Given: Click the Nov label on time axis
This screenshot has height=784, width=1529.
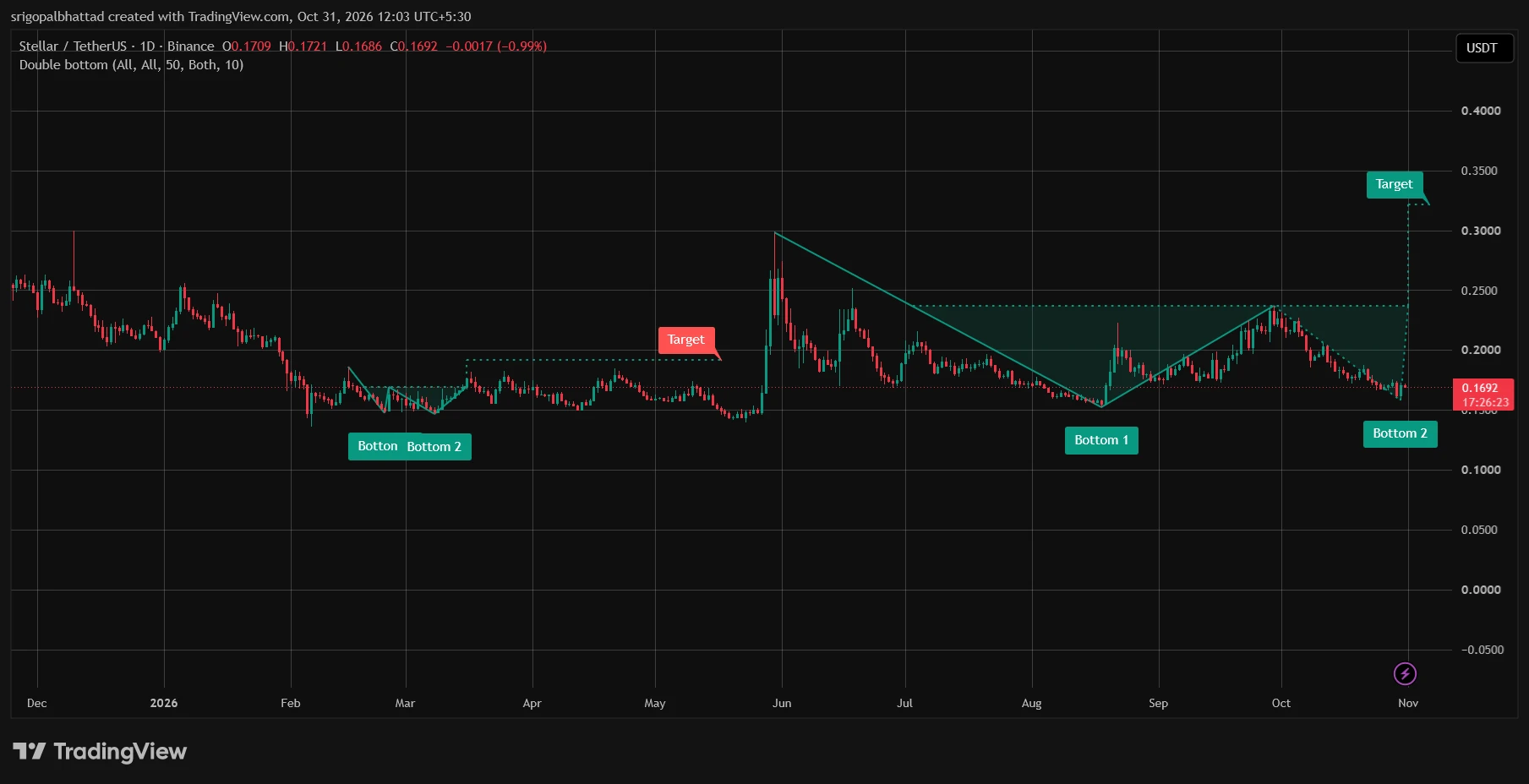Looking at the screenshot, I should point(1408,703).
